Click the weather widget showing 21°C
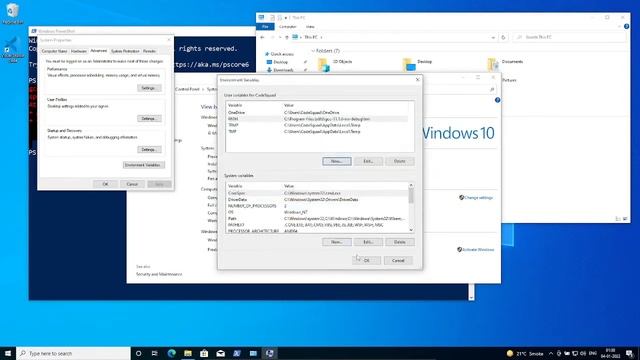Screen dimensions: 640x360 click(525, 353)
